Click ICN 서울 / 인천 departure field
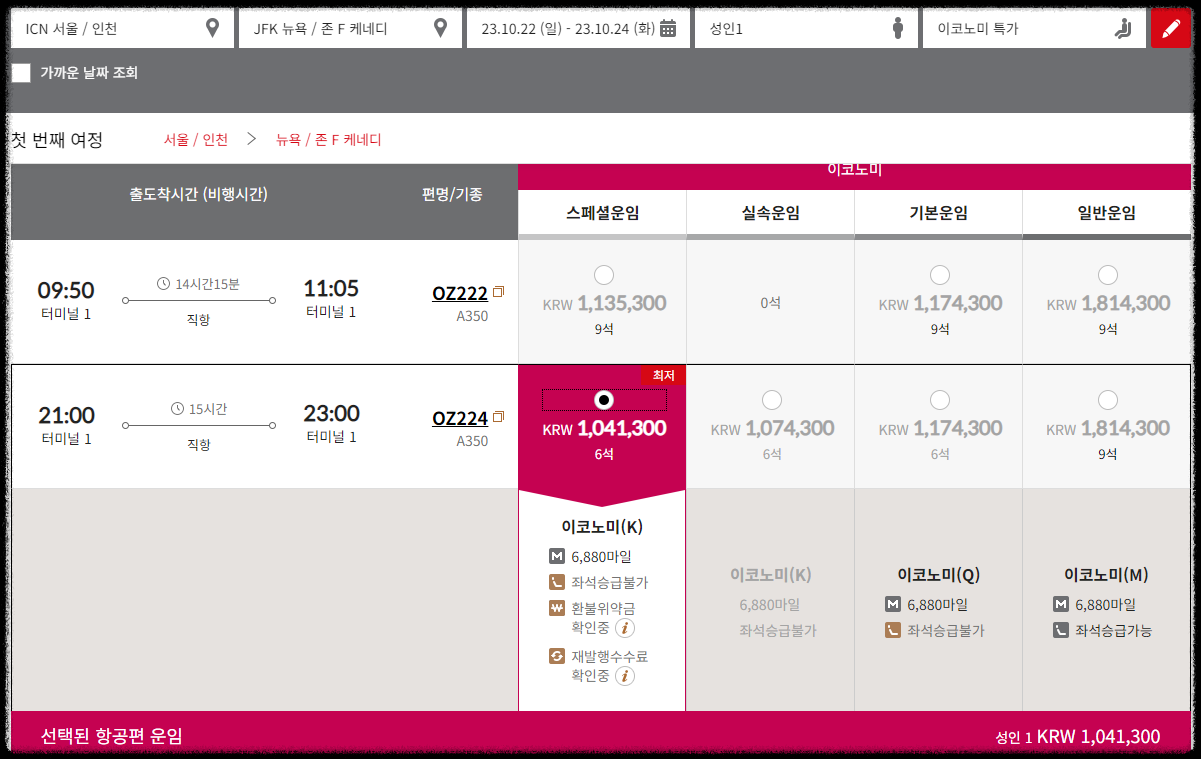The height and width of the screenshot is (759, 1201). coord(122,28)
